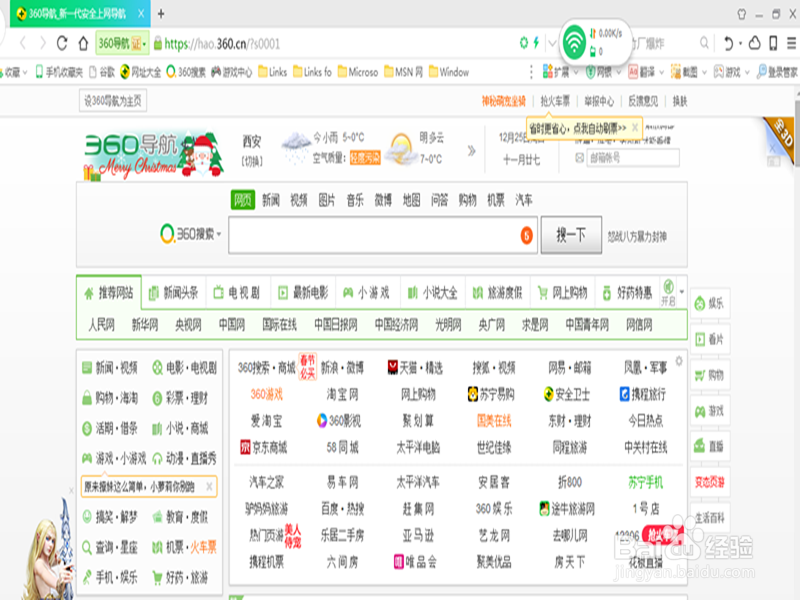The width and height of the screenshot is (800, 600).
Task: Open the sites panel settings gear
Action: [x=679, y=361]
